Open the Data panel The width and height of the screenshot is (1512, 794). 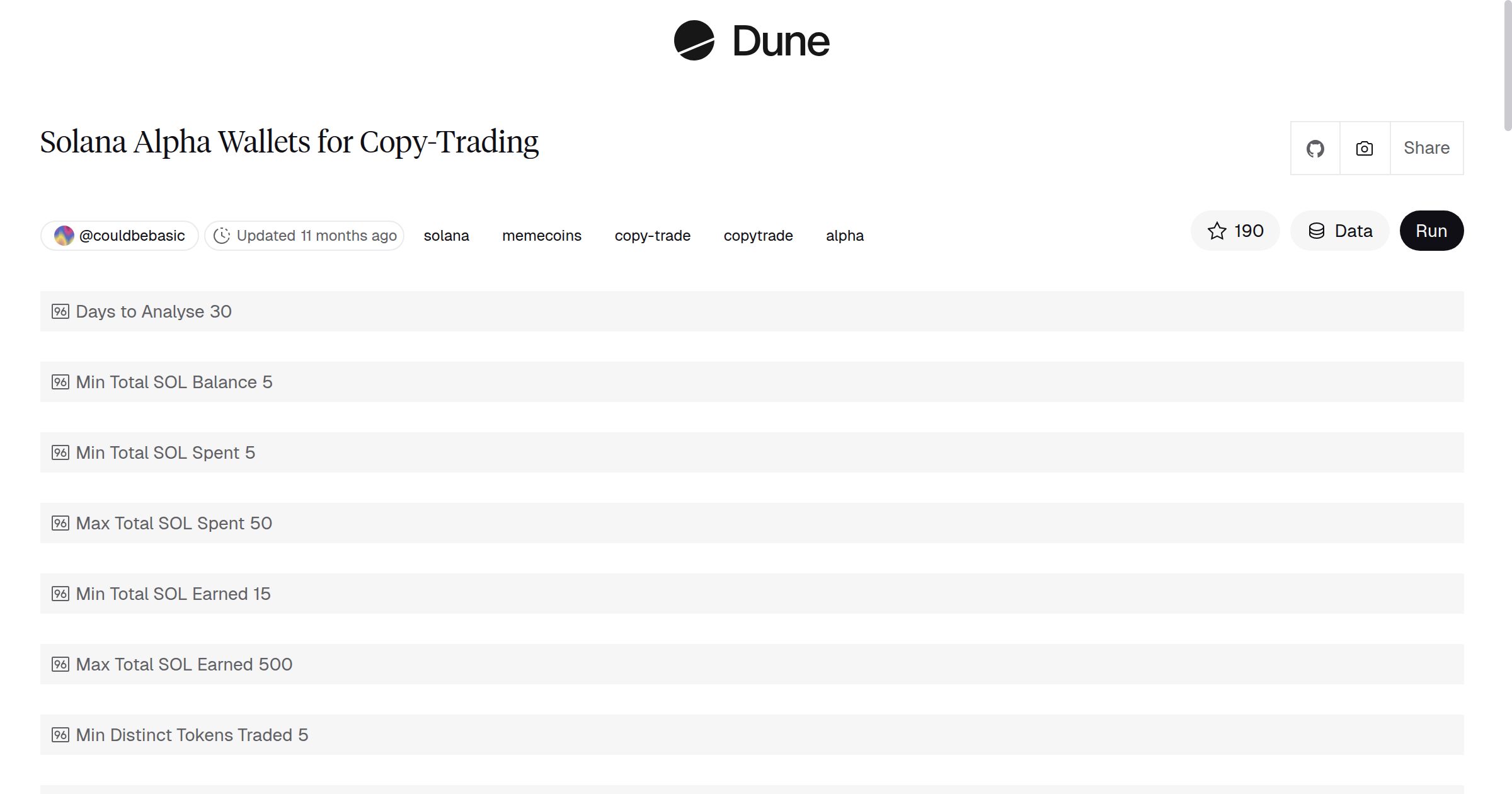point(1339,231)
